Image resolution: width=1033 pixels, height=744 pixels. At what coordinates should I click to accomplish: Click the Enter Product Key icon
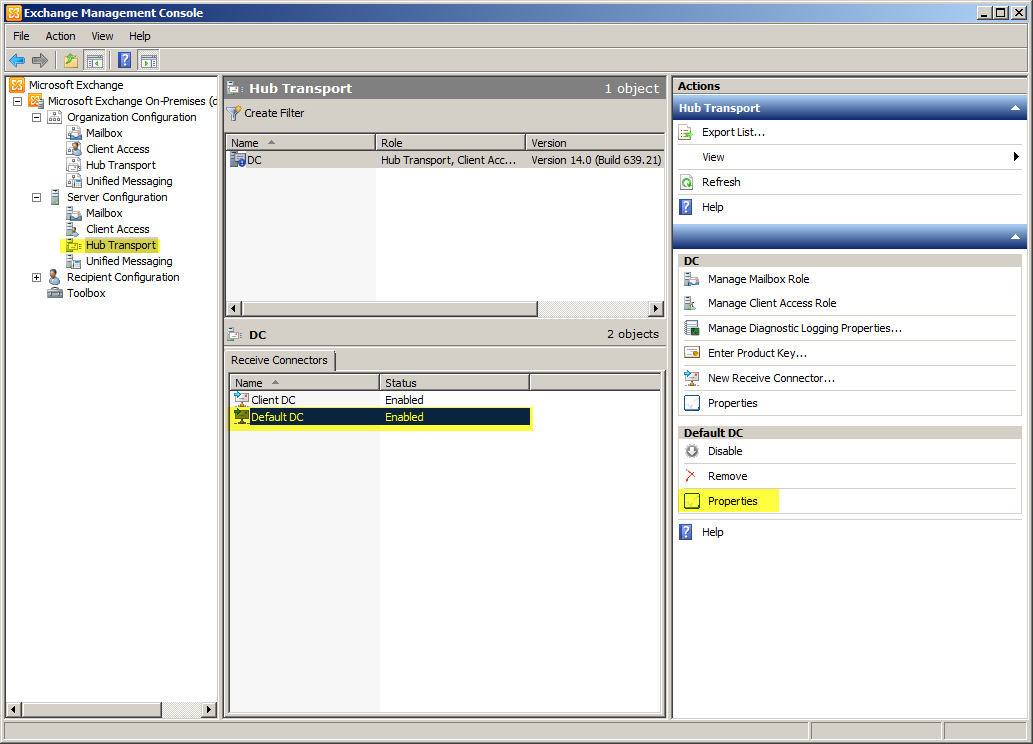tap(692, 353)
